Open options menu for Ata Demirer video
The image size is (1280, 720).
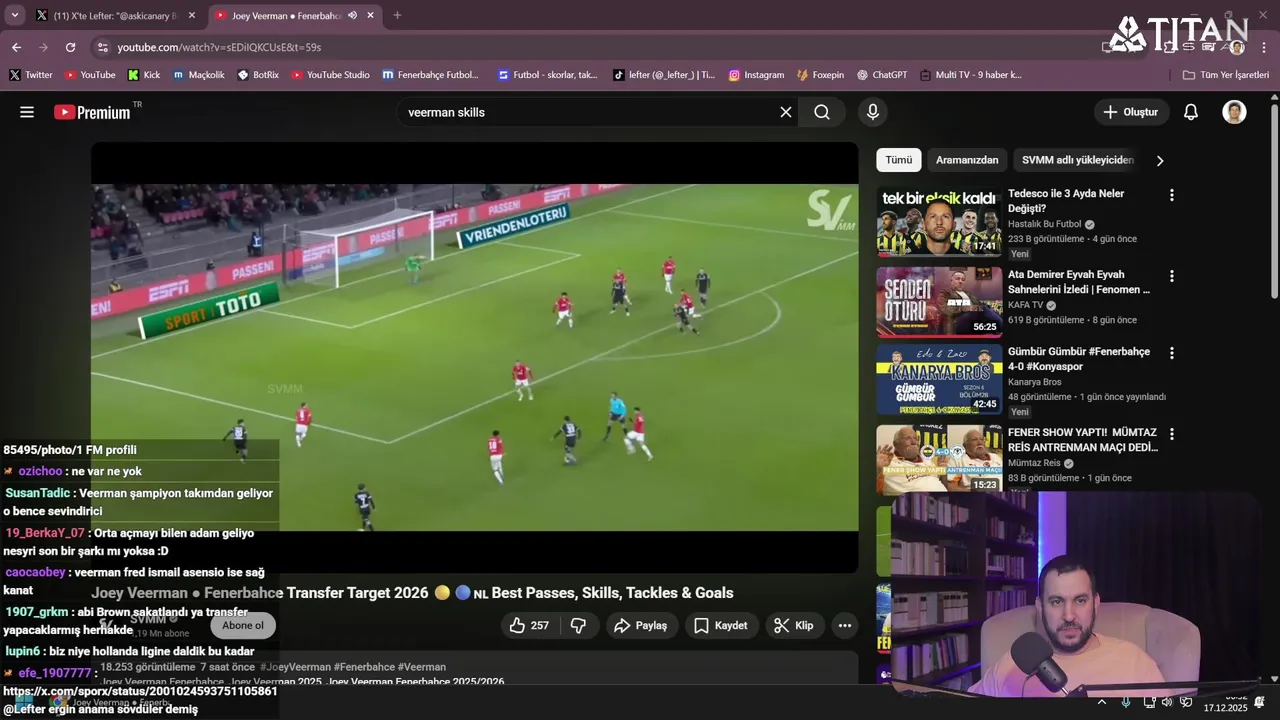[1172, 276]
